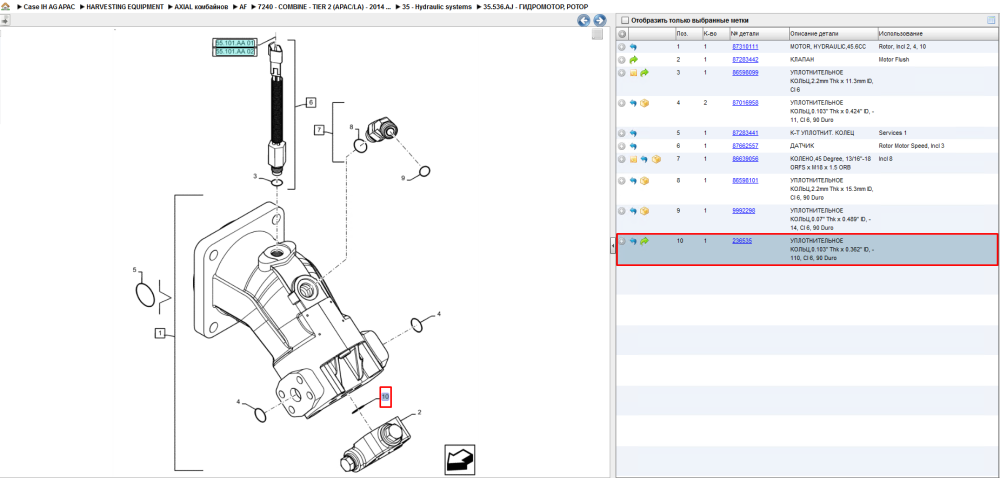
Task: Open the part number link 86598101
Action: 745,181
